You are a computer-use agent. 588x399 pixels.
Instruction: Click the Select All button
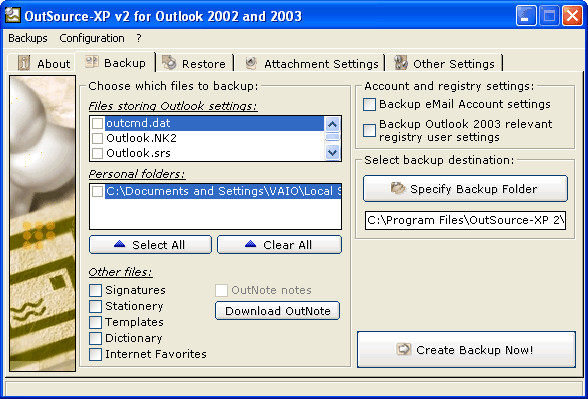[x=150, y=244]
